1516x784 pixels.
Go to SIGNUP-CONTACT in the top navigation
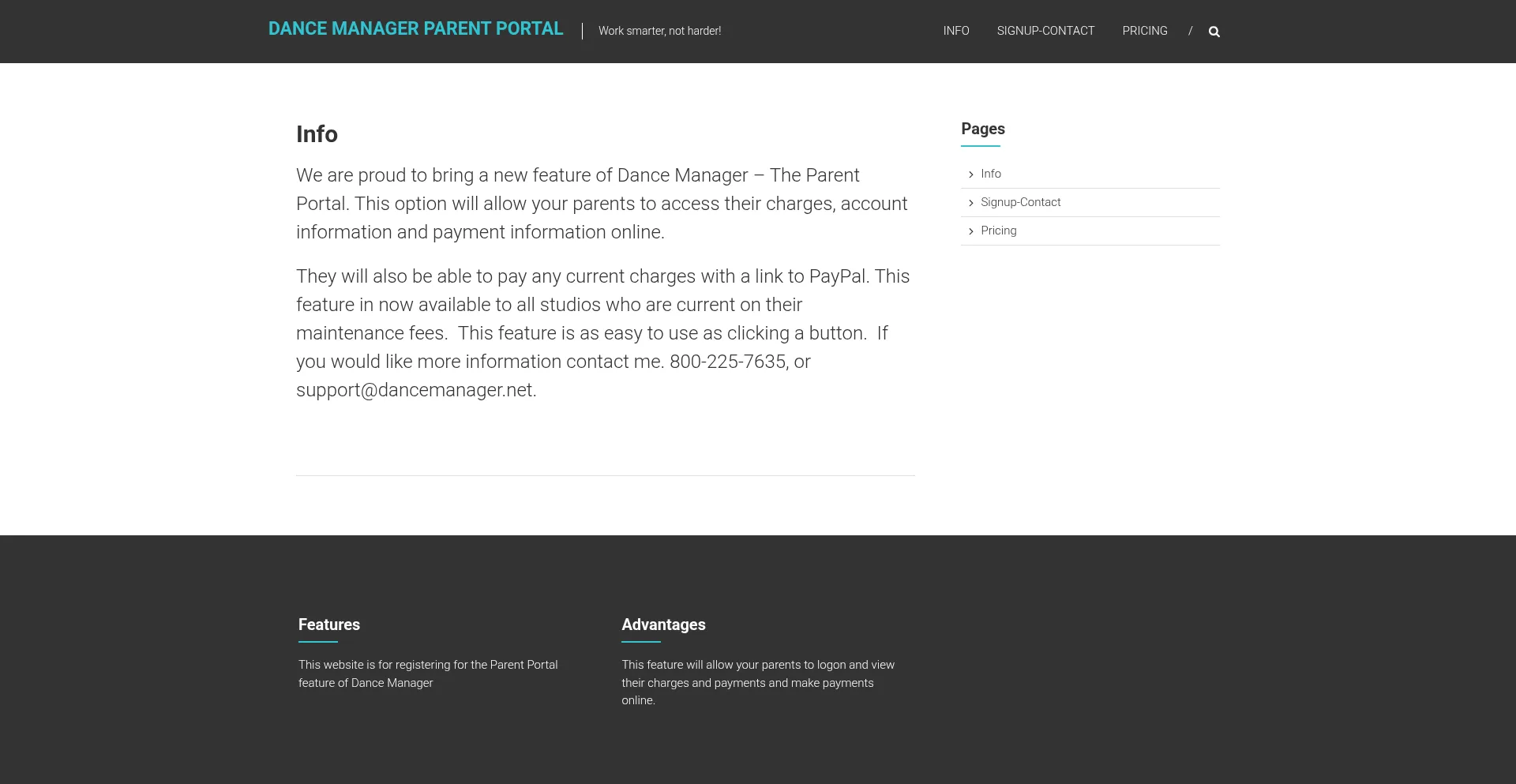coord(1045,31)
